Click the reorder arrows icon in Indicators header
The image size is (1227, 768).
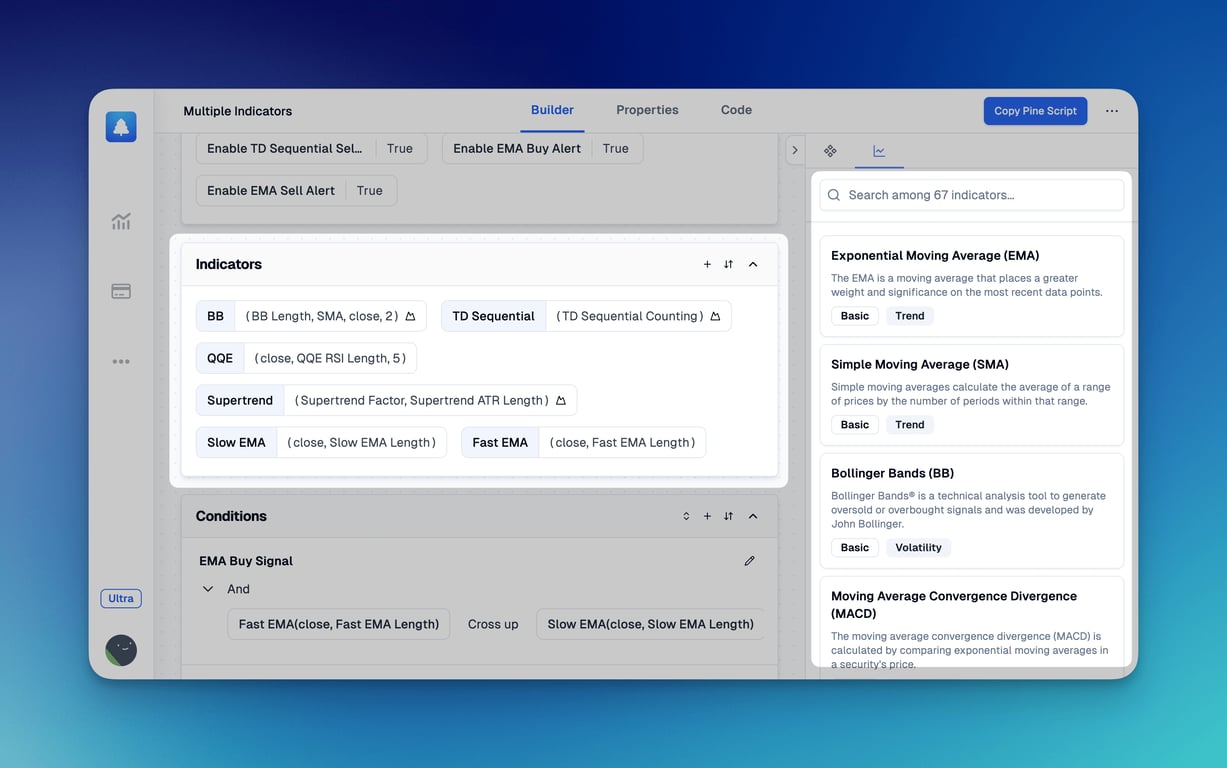pos(728,265)
